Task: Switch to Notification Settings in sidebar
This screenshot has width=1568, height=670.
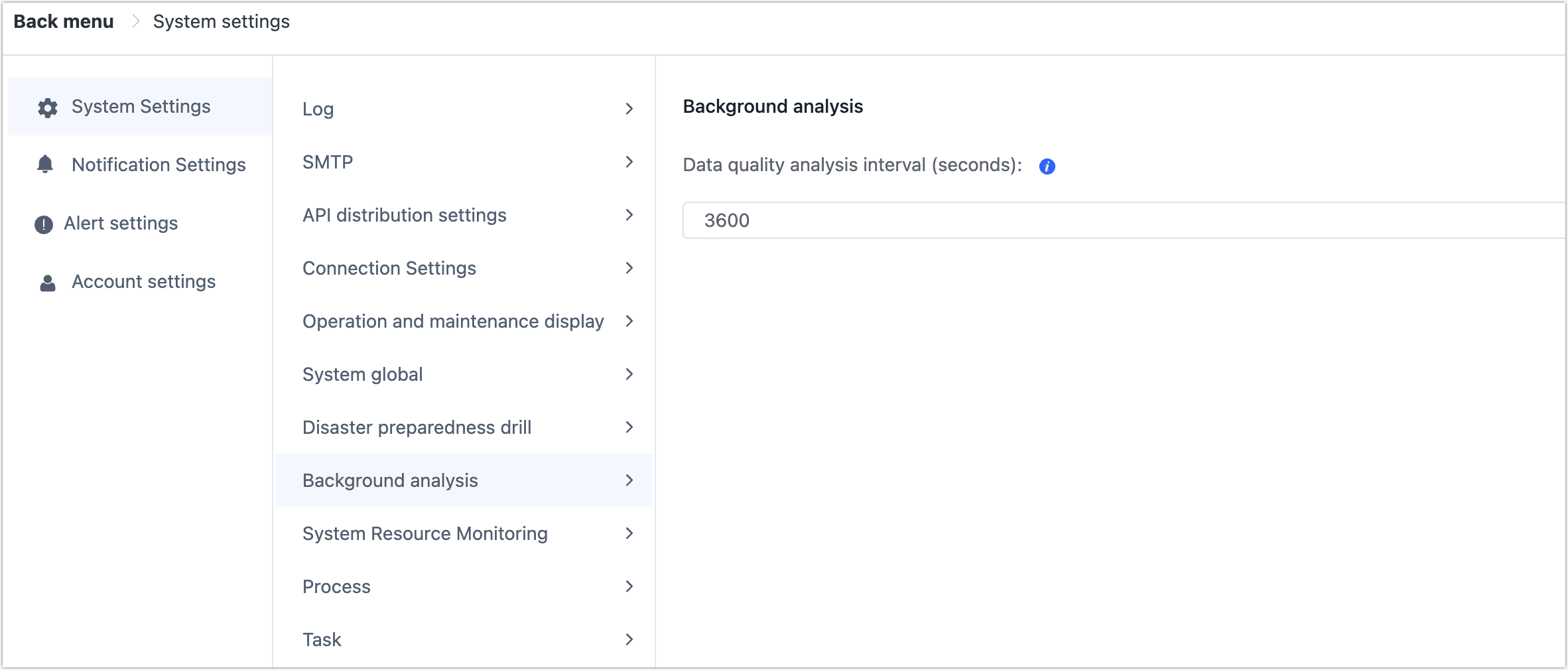Action: point(159,165)
